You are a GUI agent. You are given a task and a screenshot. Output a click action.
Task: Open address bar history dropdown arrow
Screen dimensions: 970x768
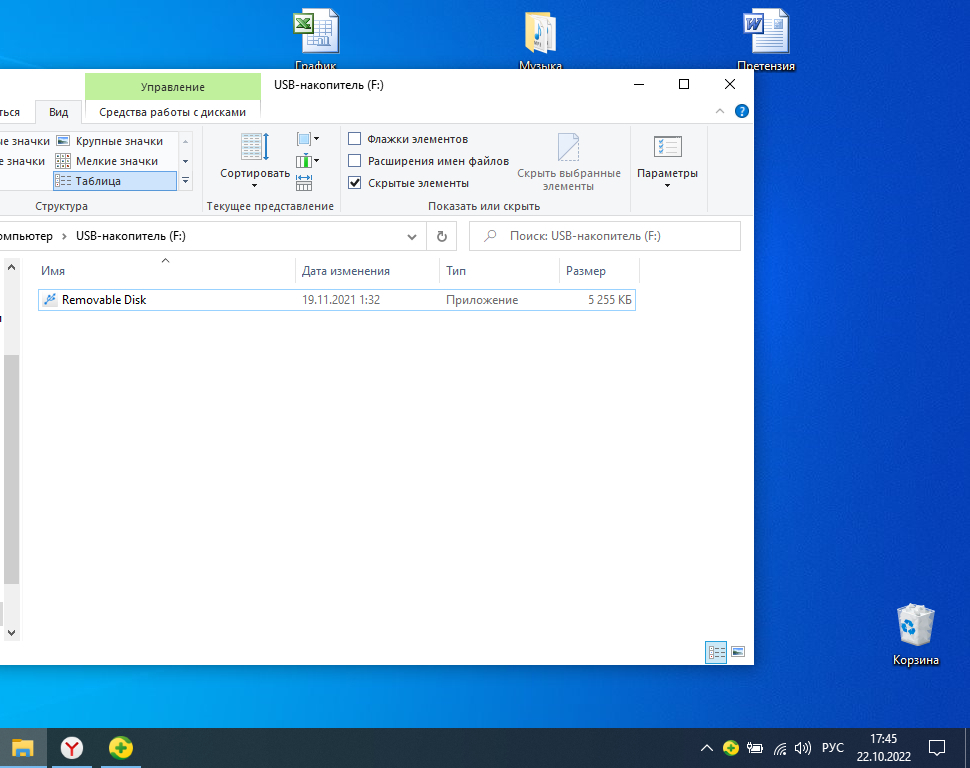pos(412,237)
